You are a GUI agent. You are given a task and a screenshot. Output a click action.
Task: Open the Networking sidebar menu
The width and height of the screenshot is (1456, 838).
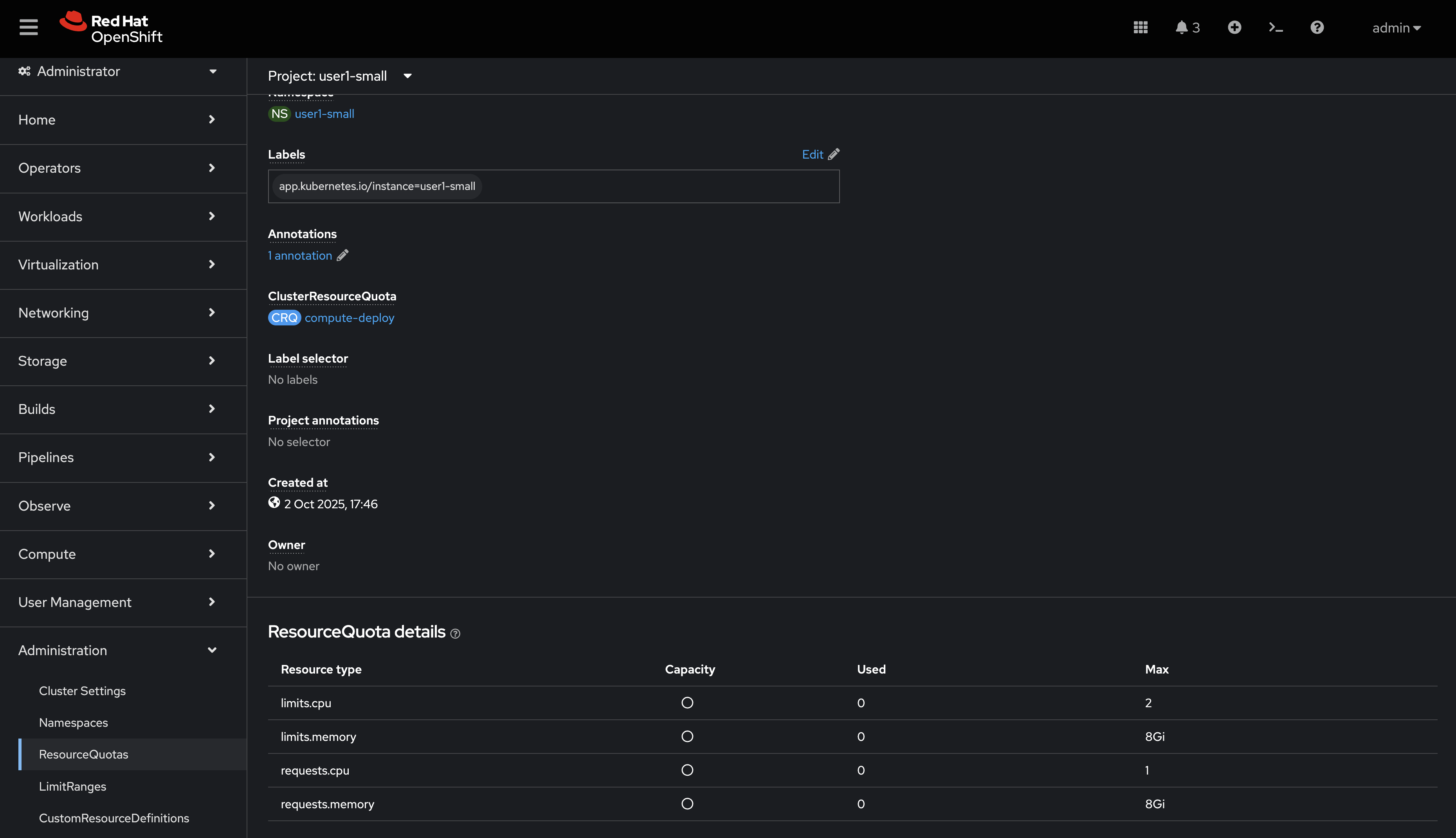click(x=54, y=312)
